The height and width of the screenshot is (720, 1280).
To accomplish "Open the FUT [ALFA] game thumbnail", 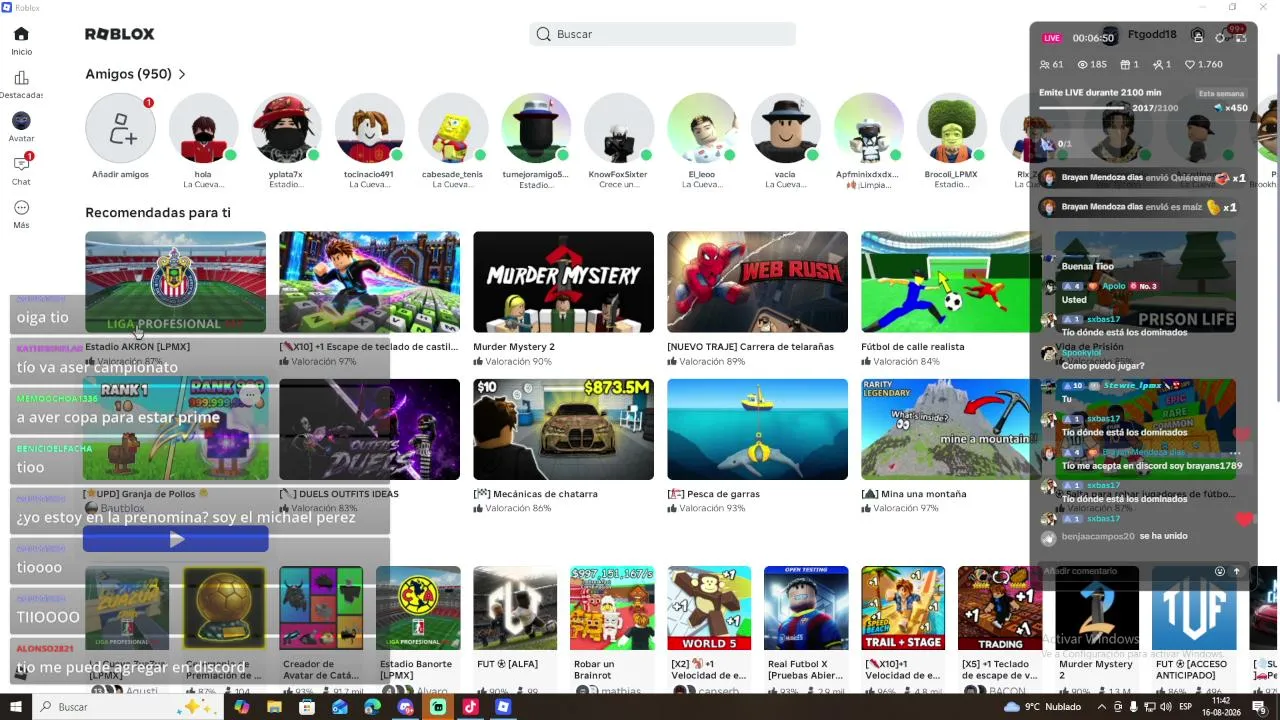I will click(x=515, y=608).
